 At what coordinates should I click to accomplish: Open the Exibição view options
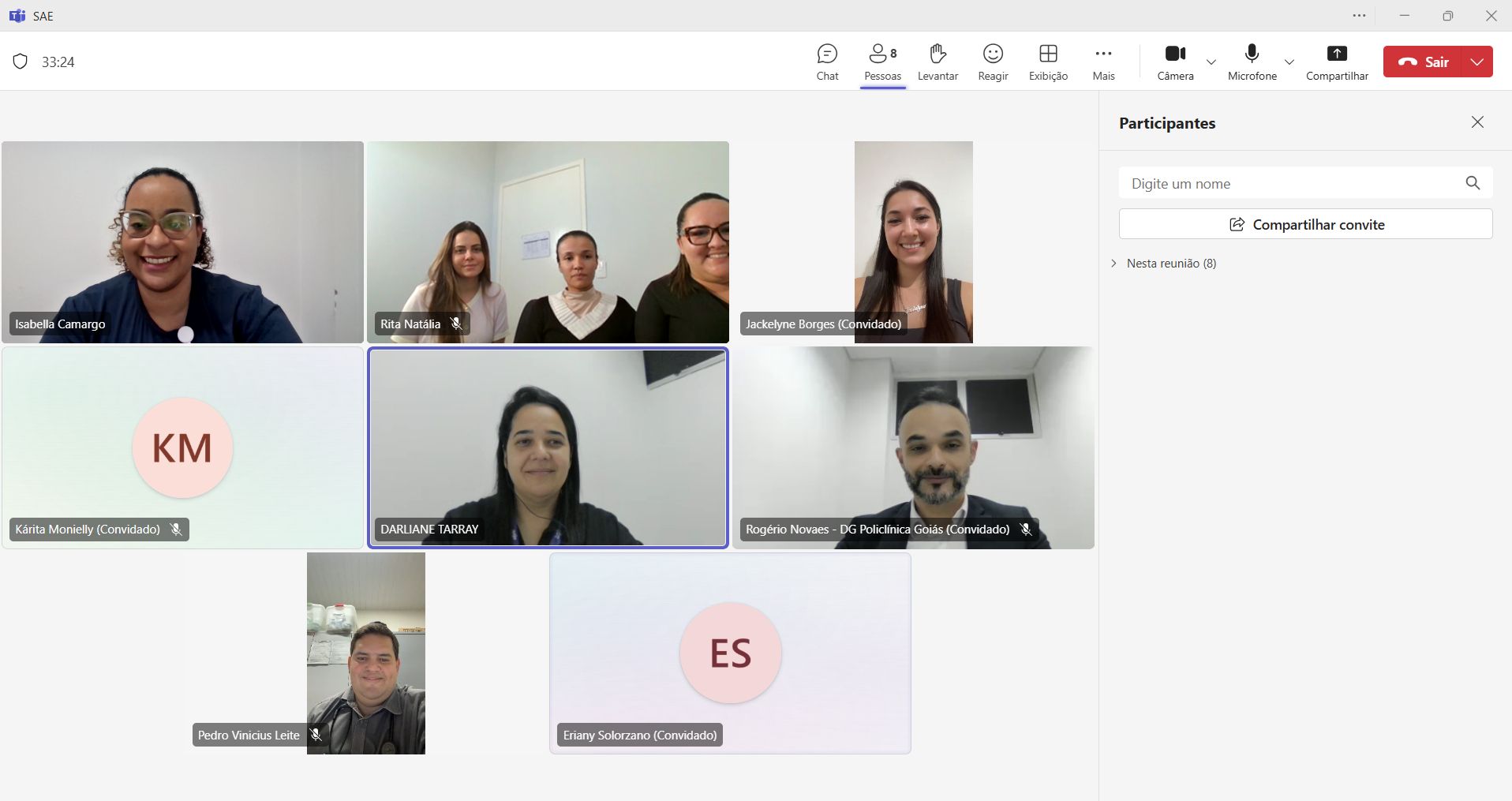[x=1048, y=62]
